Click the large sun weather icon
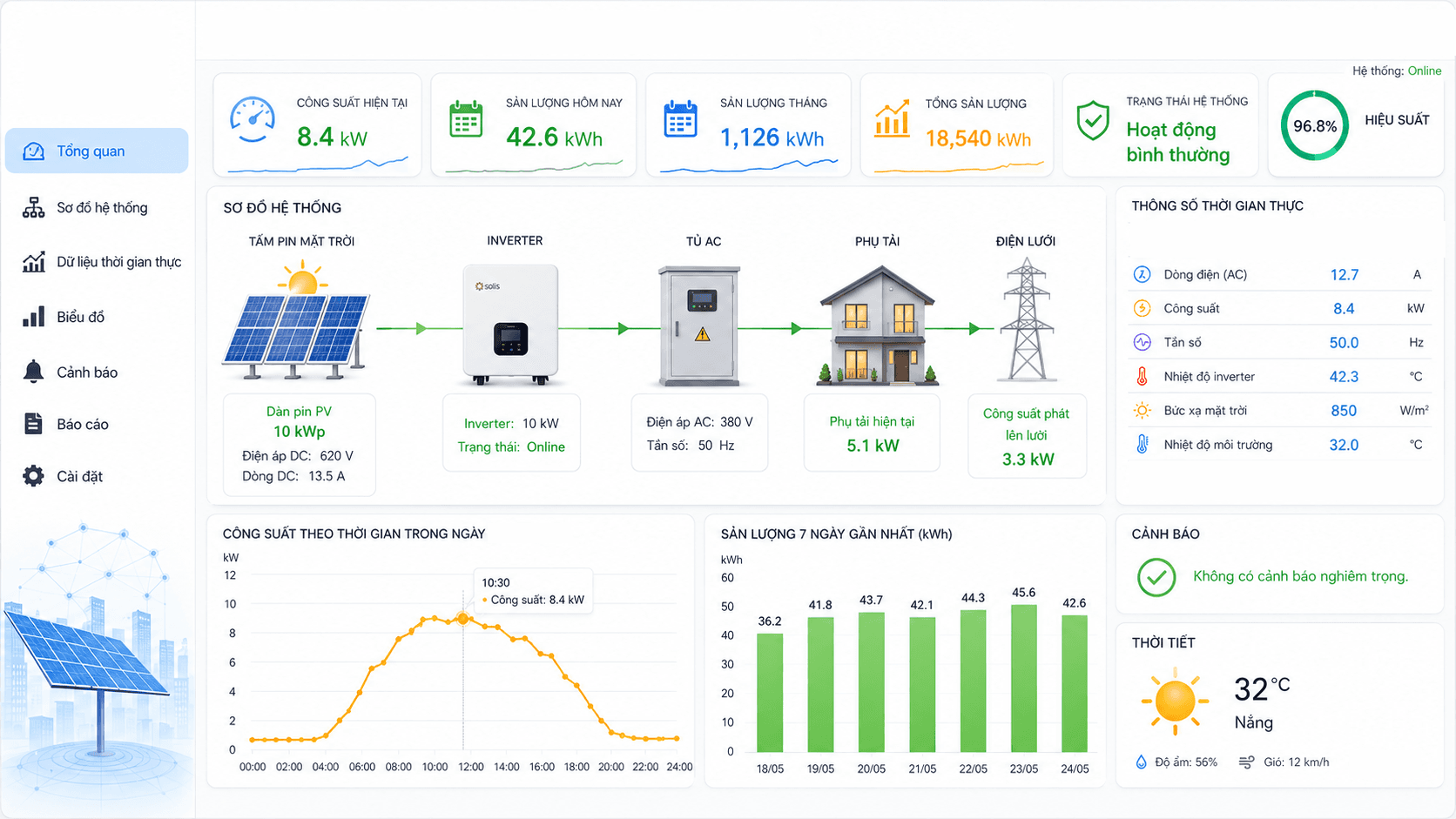The height and width of the screenshot is (819, 1456). coord(1175,700)
